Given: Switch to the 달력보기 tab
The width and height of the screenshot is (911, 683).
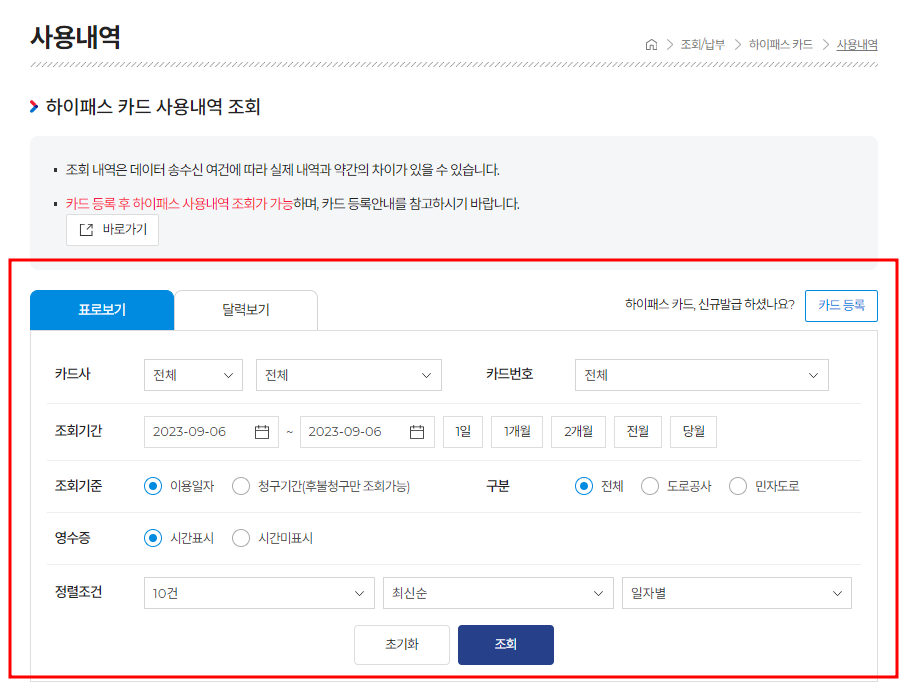Looking at the screenshot, I should pos(245,310).
